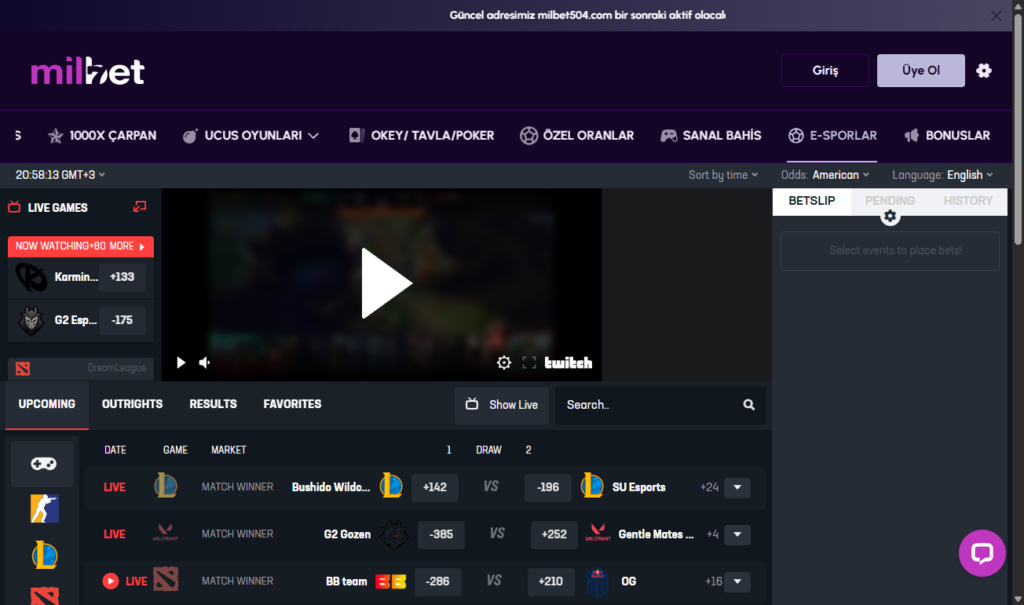Bet BB team at -286
The height and width of the screenshot is (605, 1024).
coord(438,581)
